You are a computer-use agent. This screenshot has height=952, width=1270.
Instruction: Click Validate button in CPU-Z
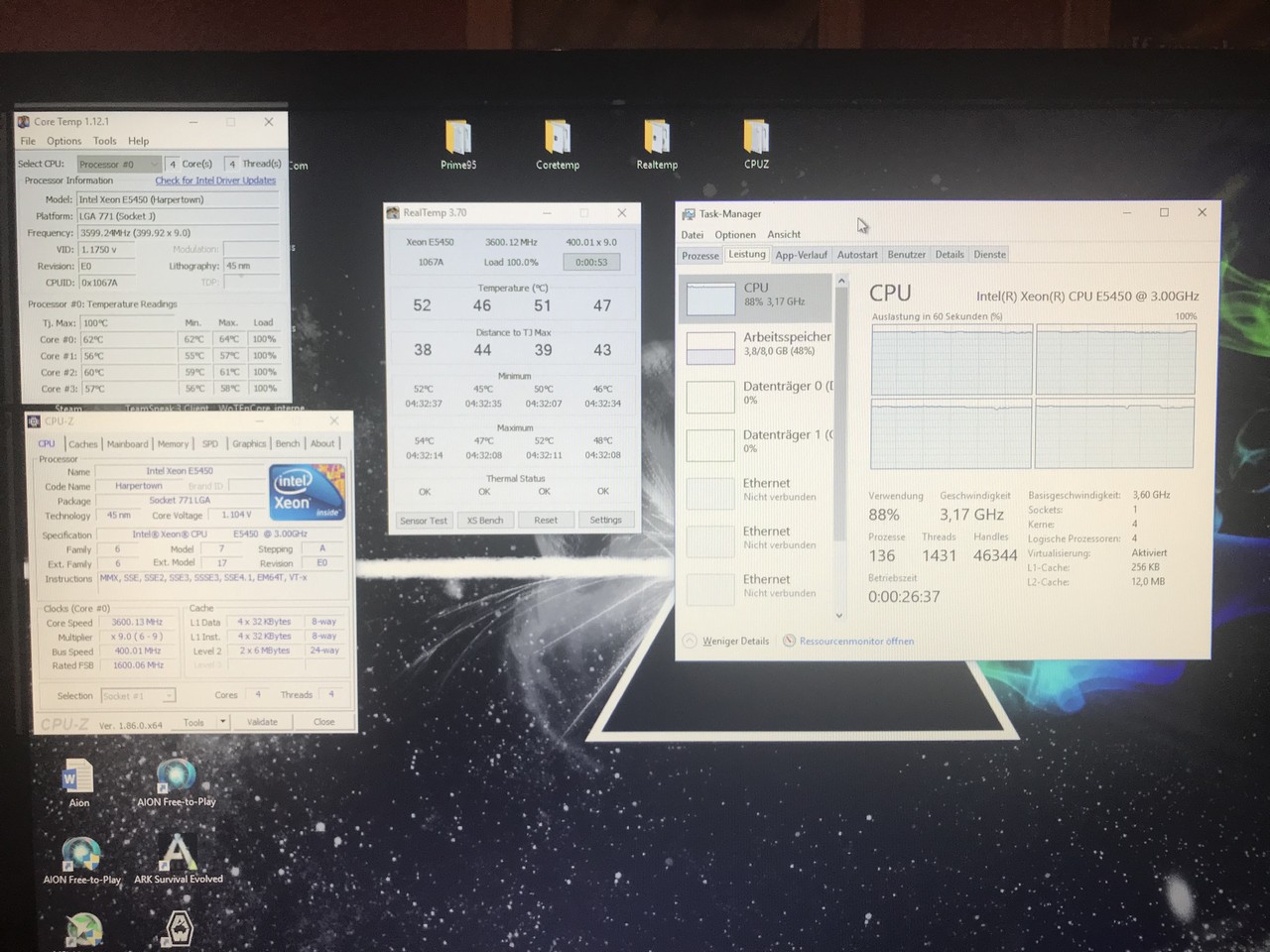(262, 722)
